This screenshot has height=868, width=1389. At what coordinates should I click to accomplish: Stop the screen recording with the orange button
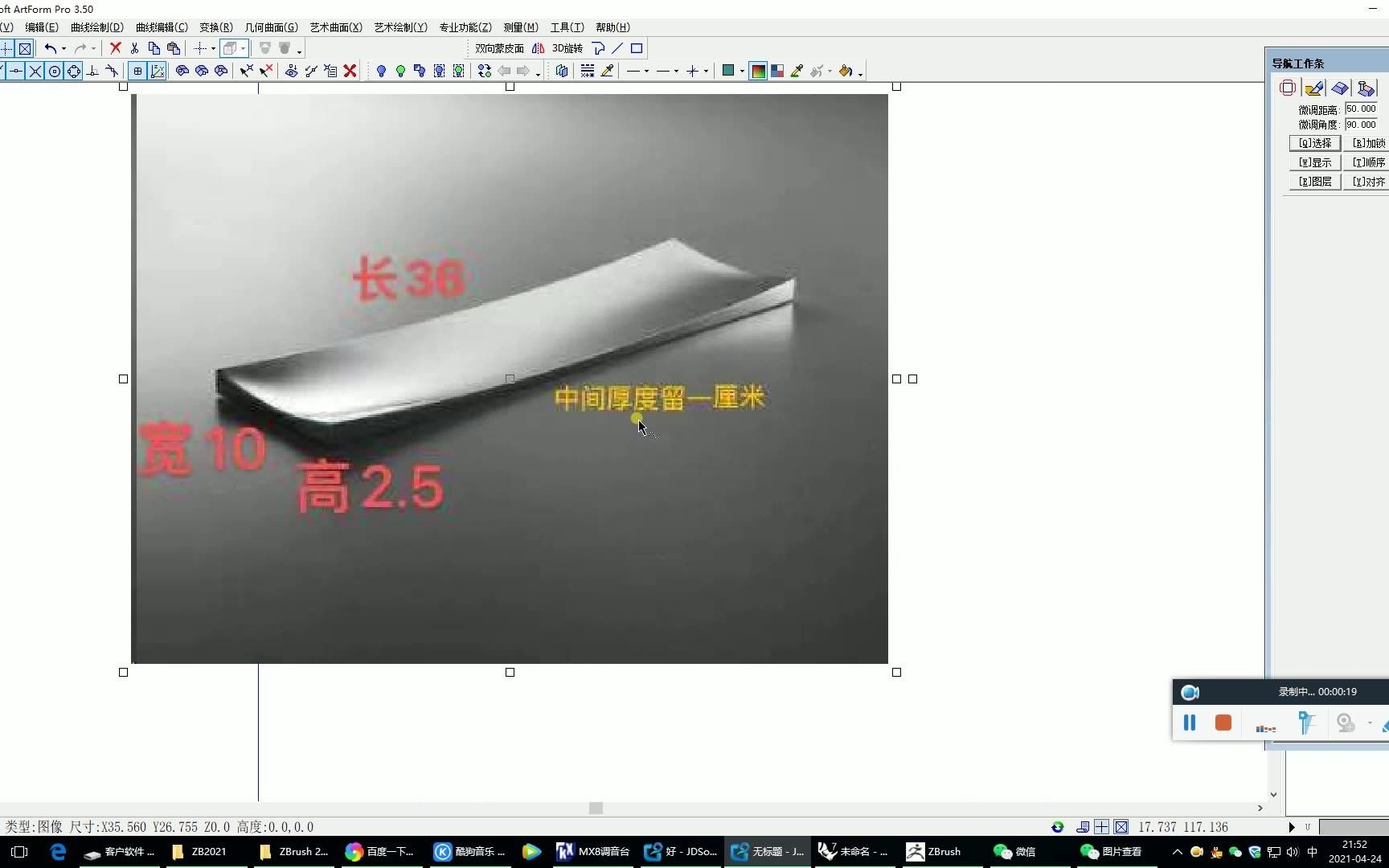tap(1223, 723)
